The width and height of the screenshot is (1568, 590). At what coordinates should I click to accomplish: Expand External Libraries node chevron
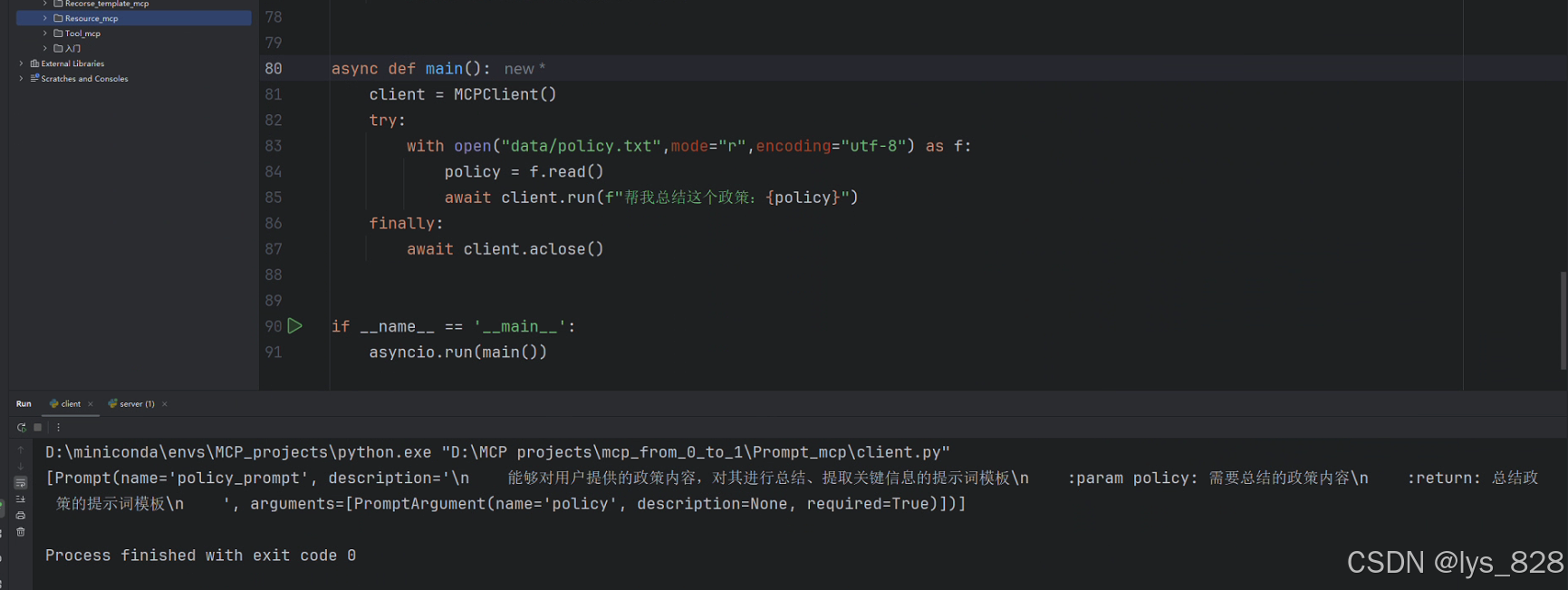pos(22,63)
